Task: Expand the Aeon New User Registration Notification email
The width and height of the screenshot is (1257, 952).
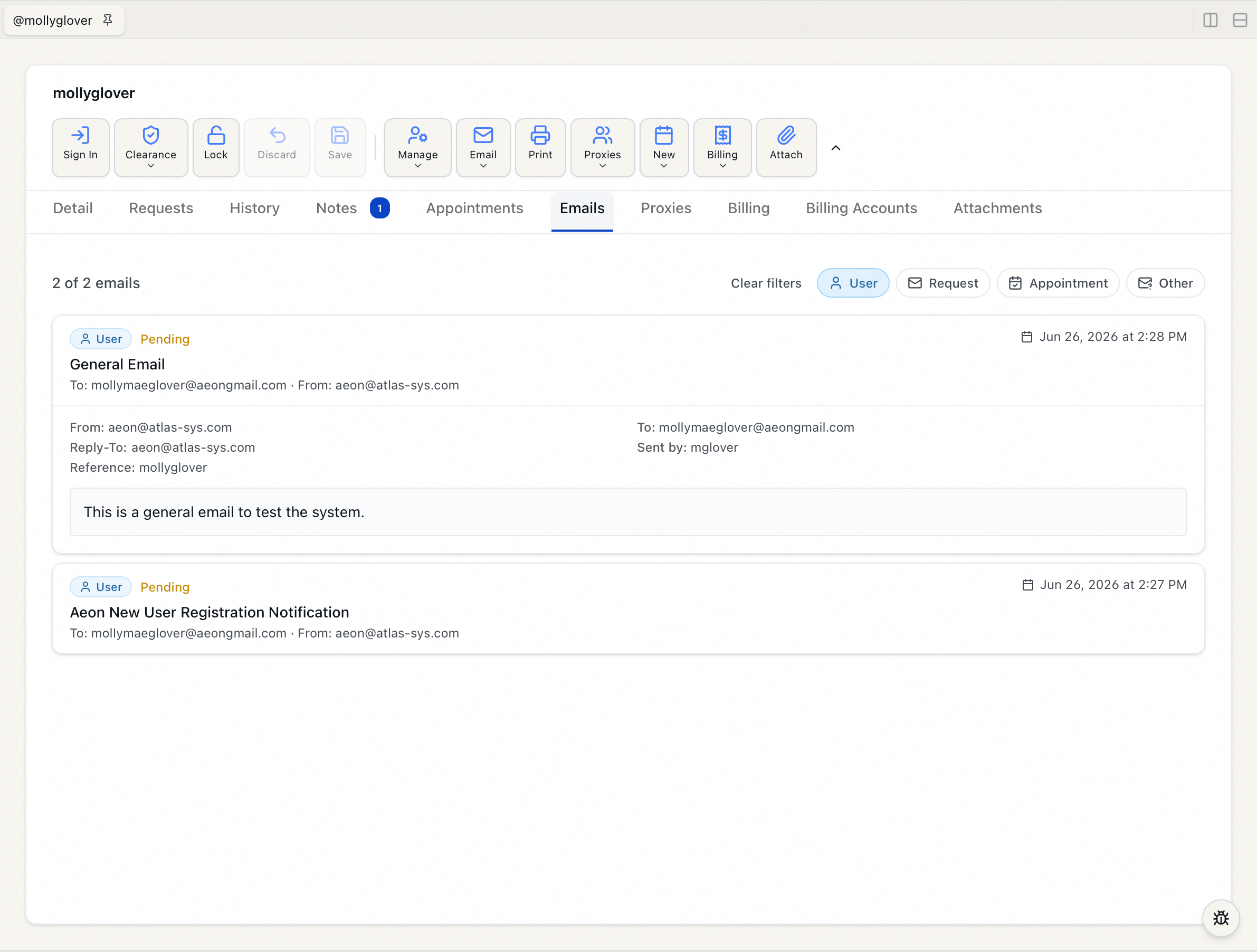Action: [x=628, y=608]
